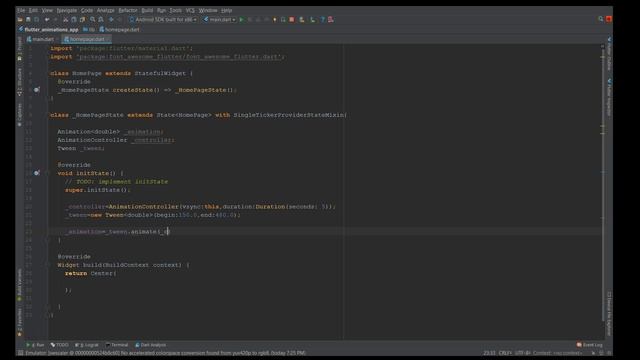Click the 23:33 cursor position indicator
Image resolution: width=640 pixels, height=360 pixels.
point(489,353)
